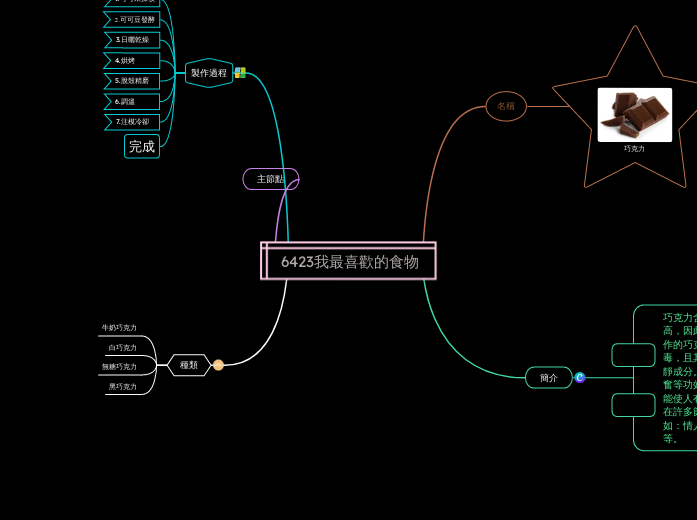Select the 名稱 oval node
The image size is (697, 520).
(506, 106)
